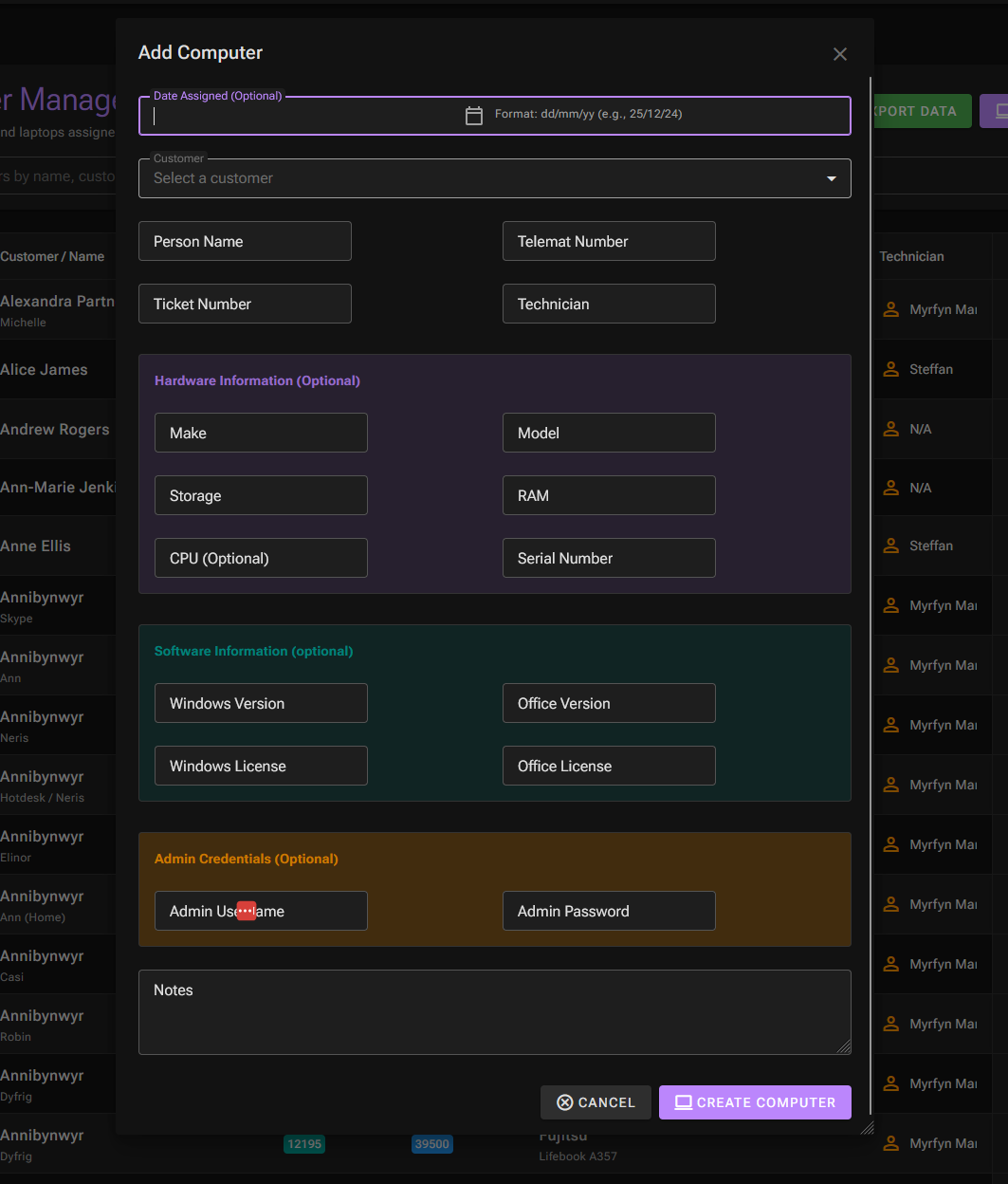Expand the Customer dropdown arrow
This screenshot has height=1184, width=1008.
(x=831, y=178)
